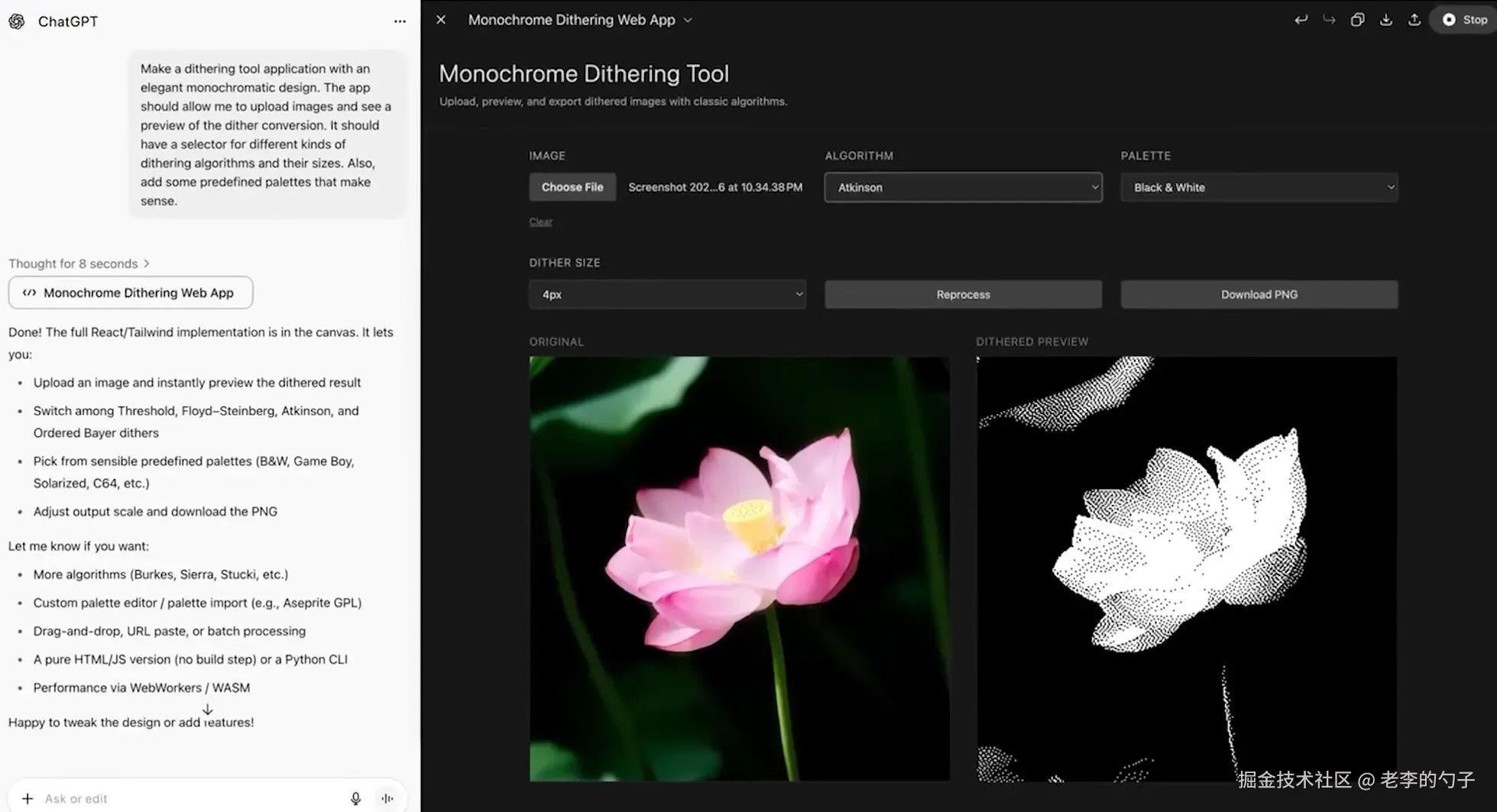Click the Download PNG button
The width and height of the screenshot is (1497, 812).
(1259, 294)
